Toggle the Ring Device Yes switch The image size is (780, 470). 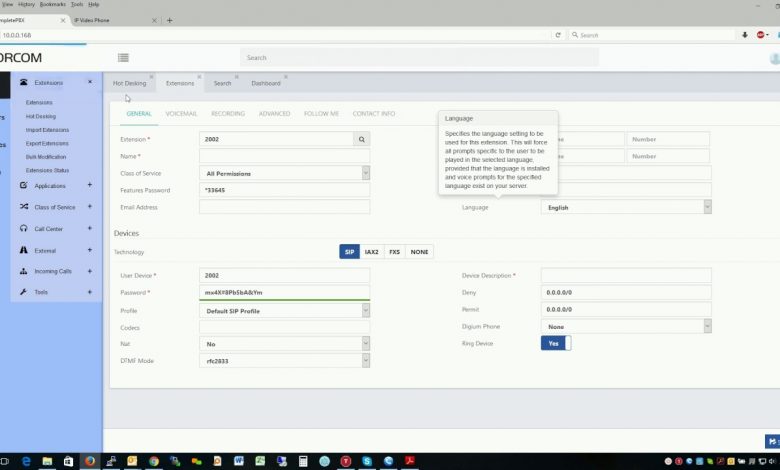pos(555,343)
